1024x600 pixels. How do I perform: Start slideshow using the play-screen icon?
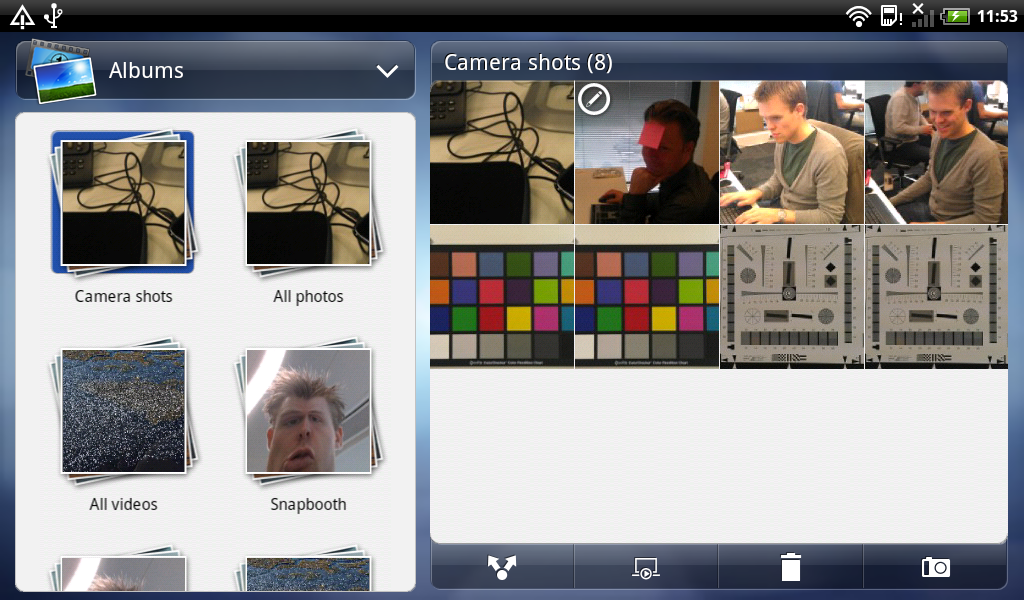[x=645, y=567]
